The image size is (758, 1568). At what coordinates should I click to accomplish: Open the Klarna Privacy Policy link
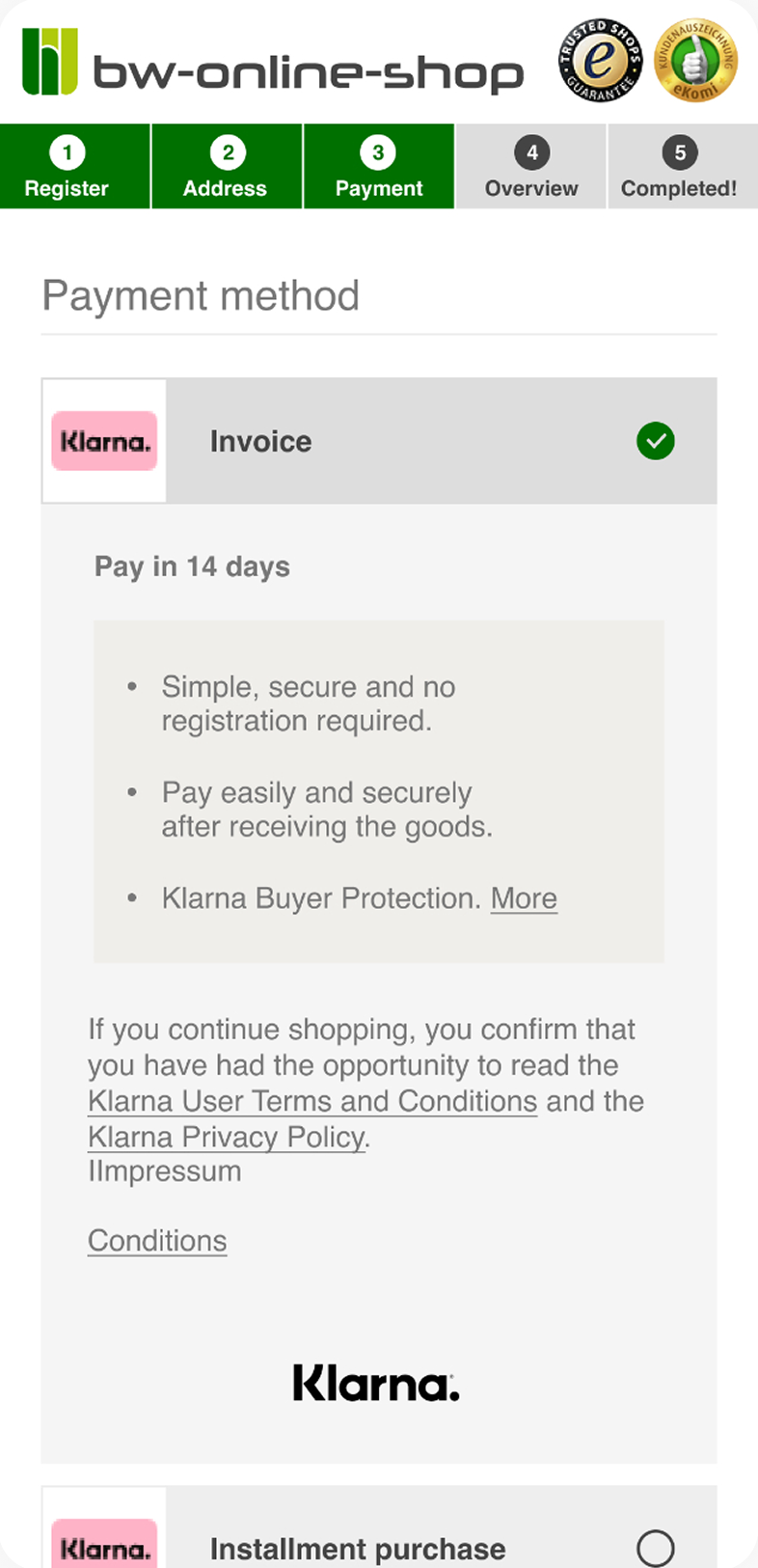click(x=227, y=1137)
